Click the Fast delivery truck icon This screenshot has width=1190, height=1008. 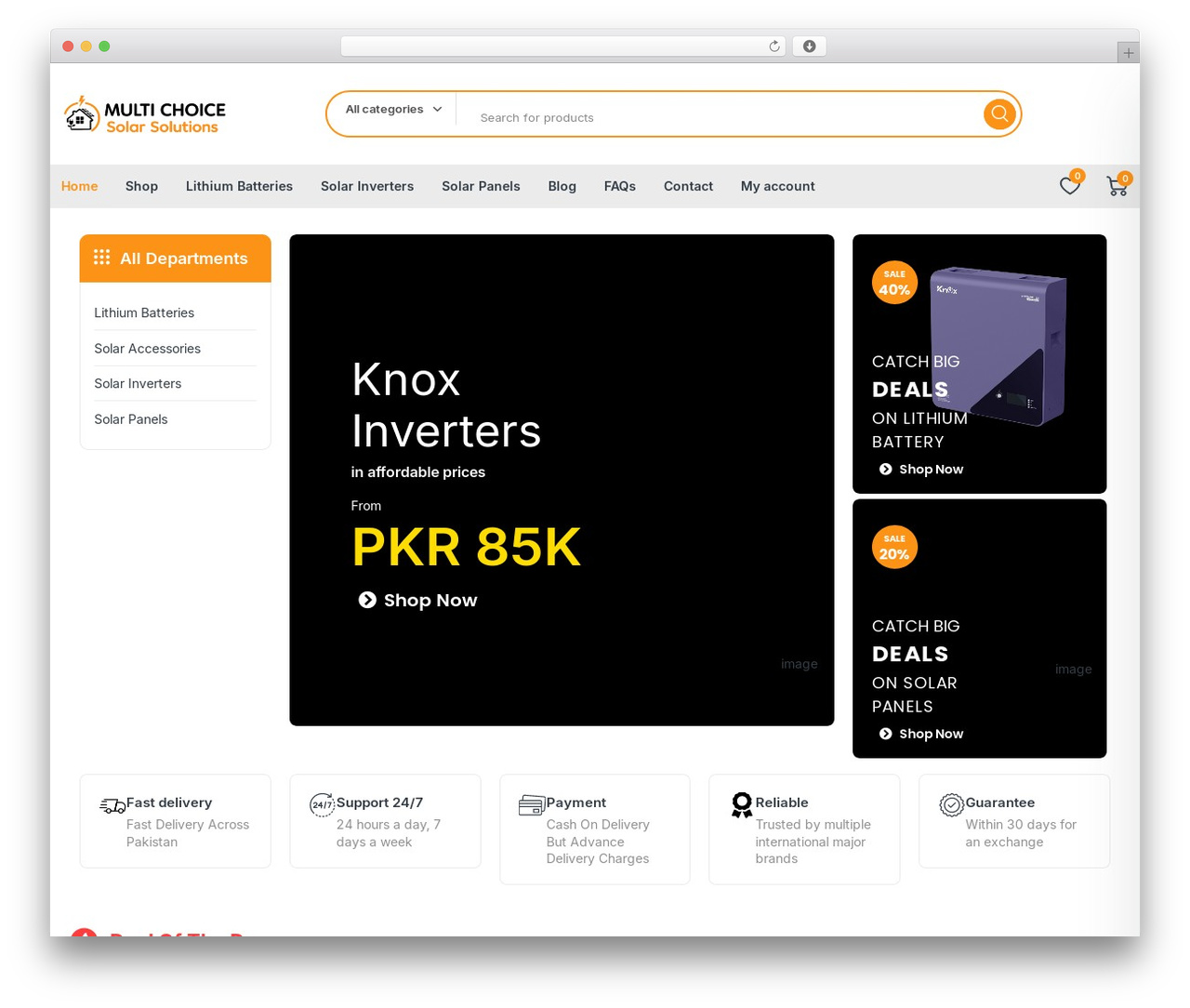[112, 806]
